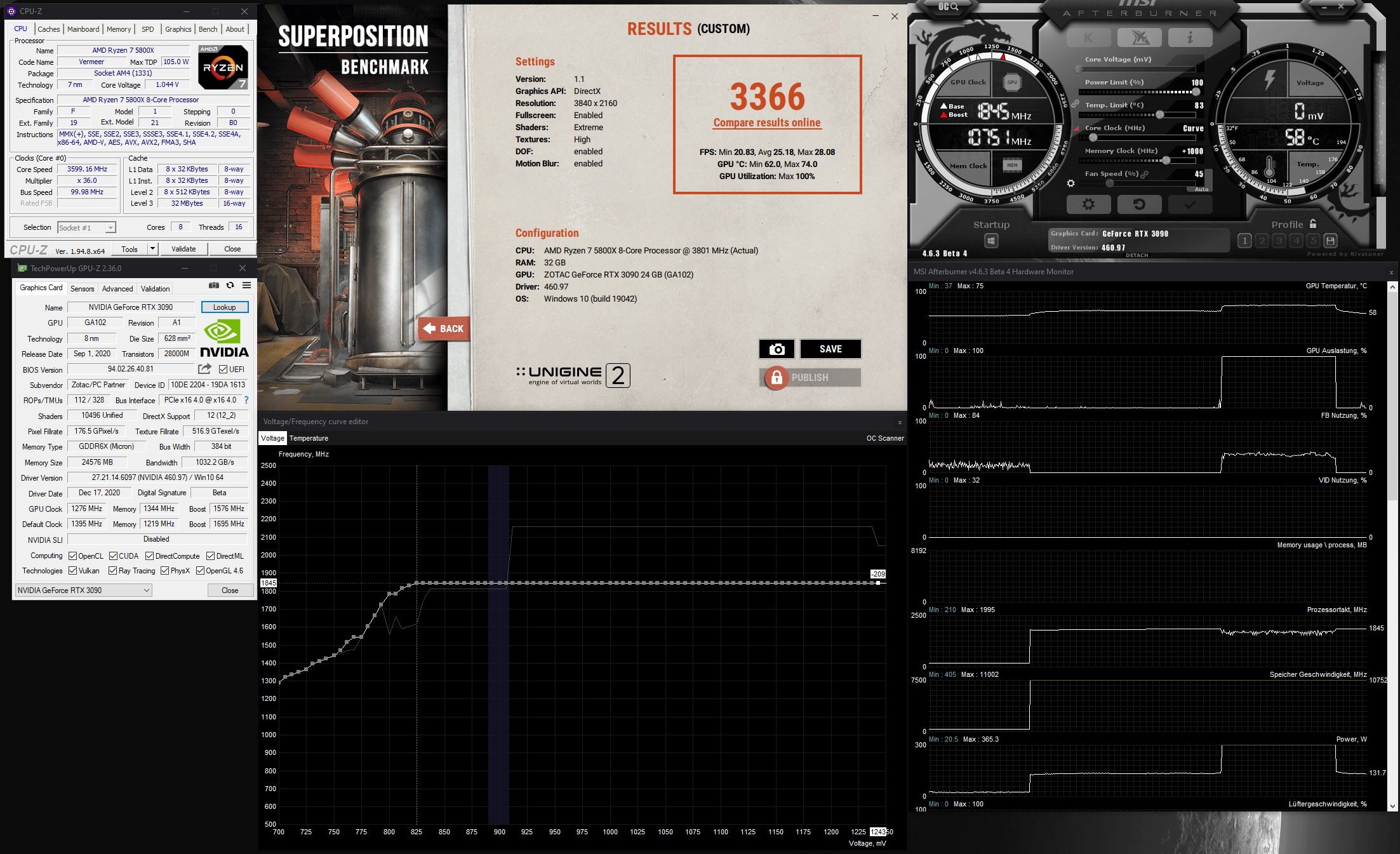Open the Afterburner information 'i' button
The width and height of the screenshot is (1400, 854).
pyautogui.click(x=1190, y=37)
